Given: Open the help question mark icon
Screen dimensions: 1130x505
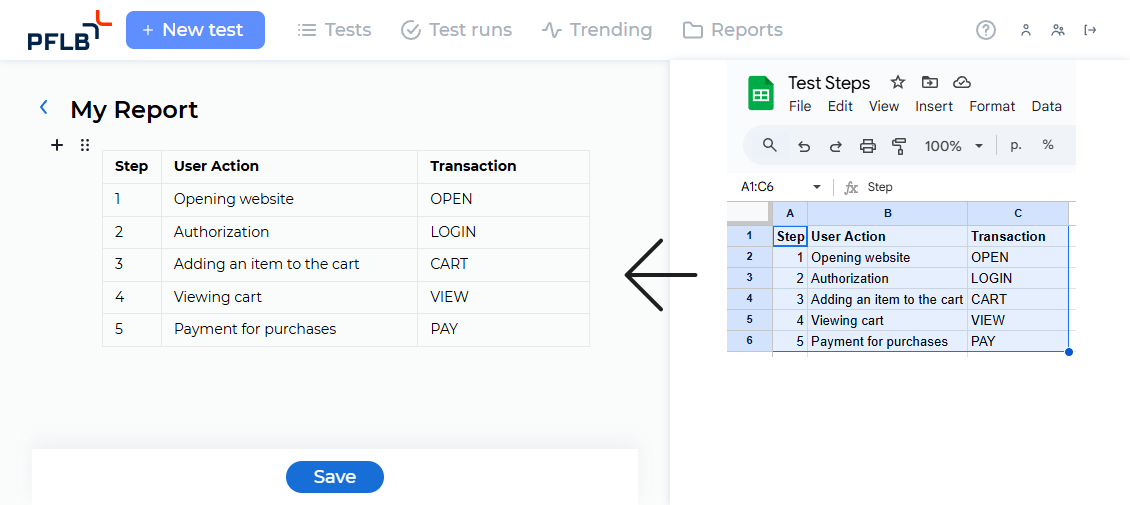Looking at the screenshot, I should point(986,30).
